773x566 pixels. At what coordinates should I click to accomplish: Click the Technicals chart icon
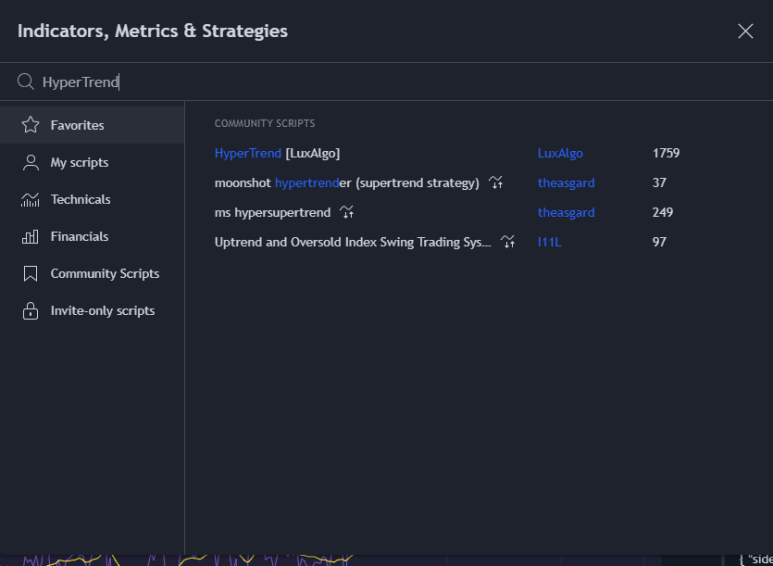coord(31,199)
